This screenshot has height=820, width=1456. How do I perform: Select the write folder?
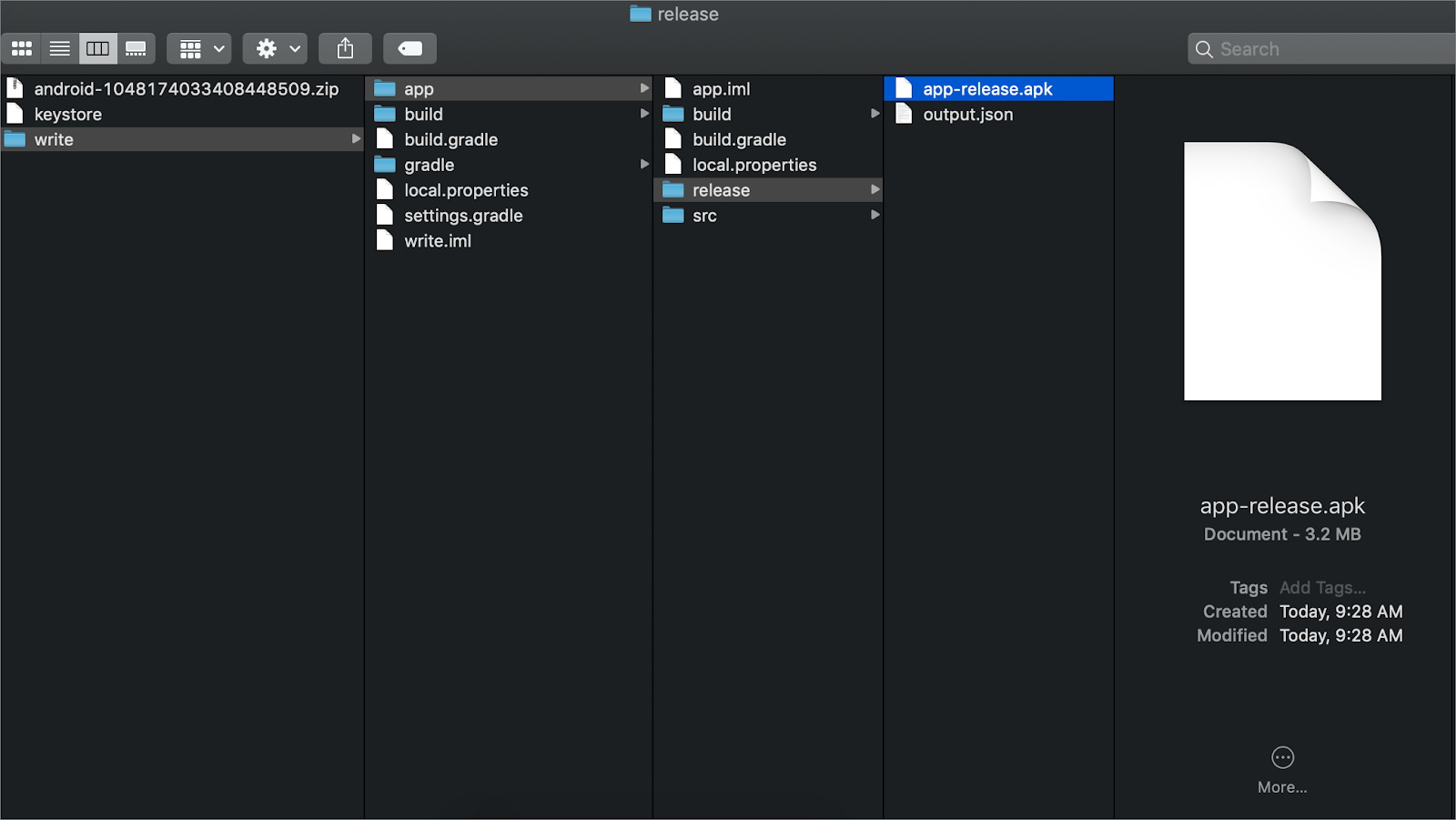pyautogui.click(x=182, y=139)
